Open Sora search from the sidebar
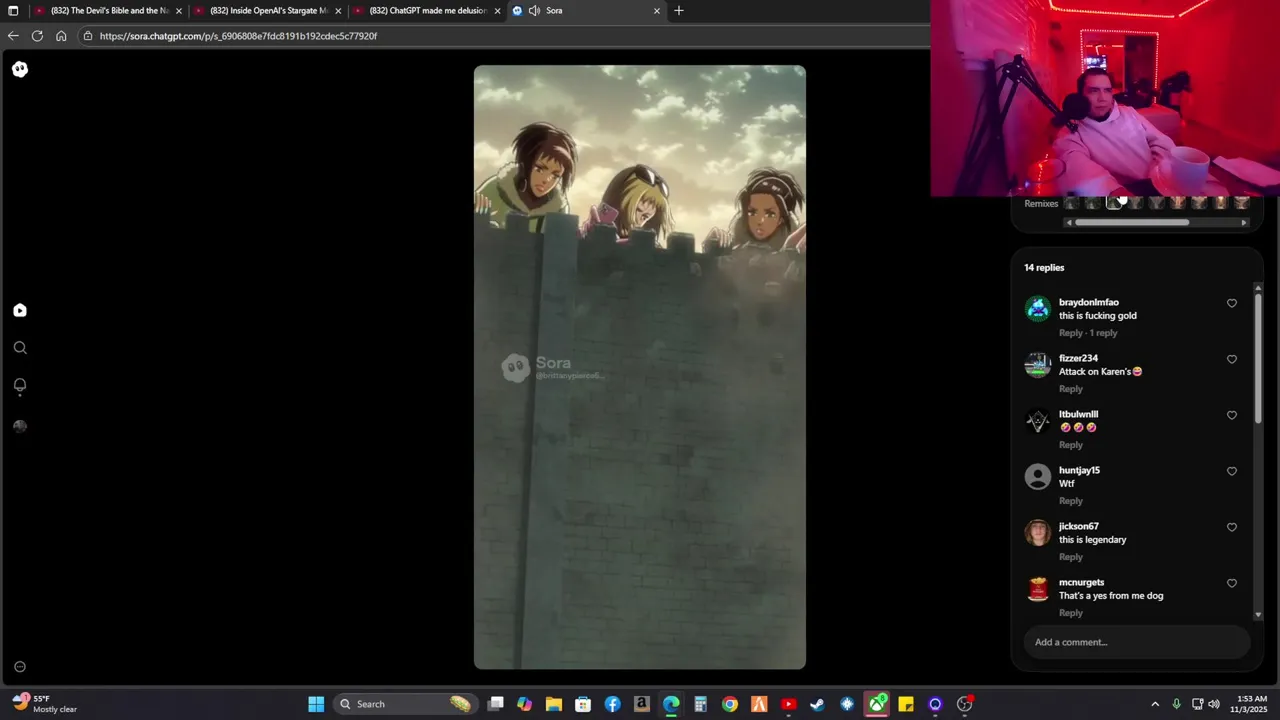Screen dimensions: 1280x720 point(20,348)
